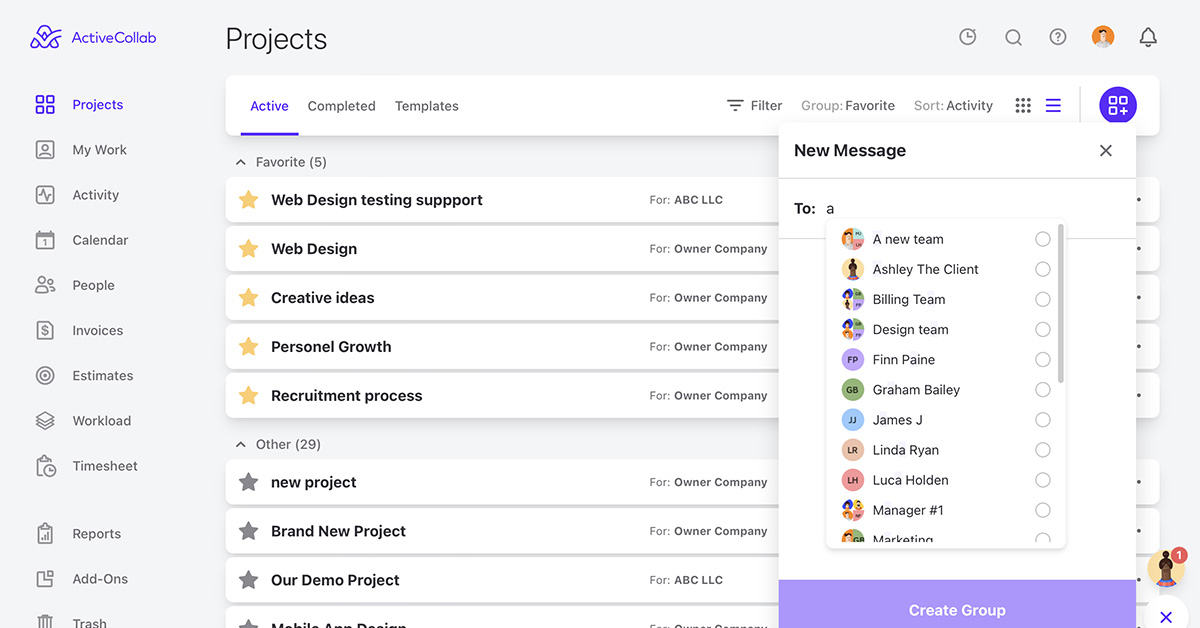This screenshot has width=1200, height=628.
Task: Collapse the Other projects group
Action: pos(240,443)
